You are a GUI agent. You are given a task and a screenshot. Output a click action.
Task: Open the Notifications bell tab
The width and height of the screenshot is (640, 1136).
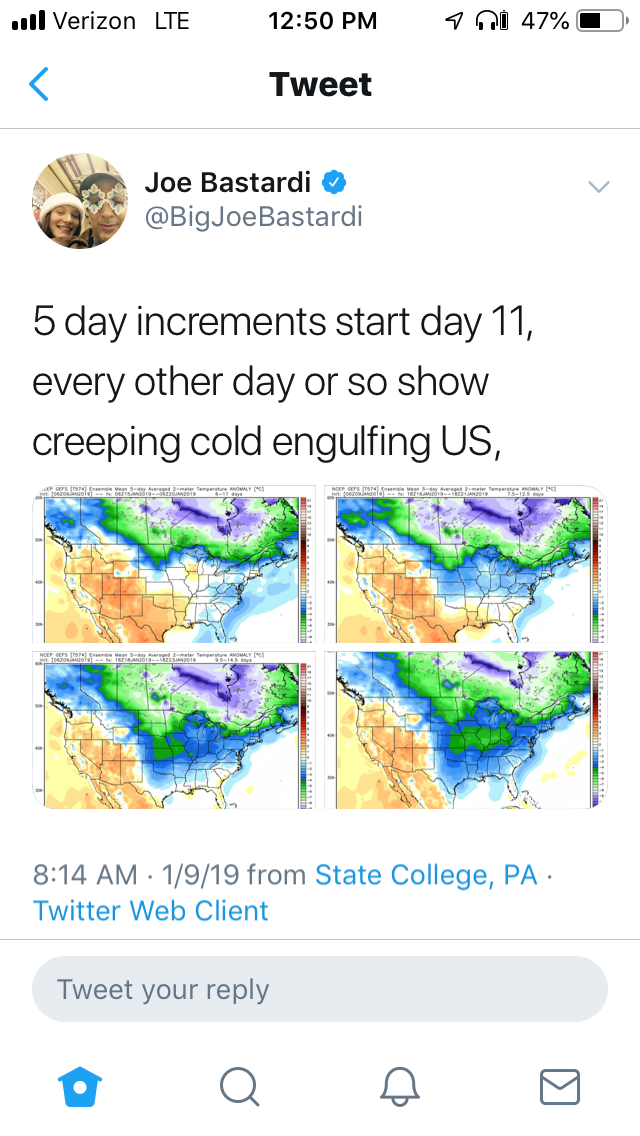pos(400,1085)
